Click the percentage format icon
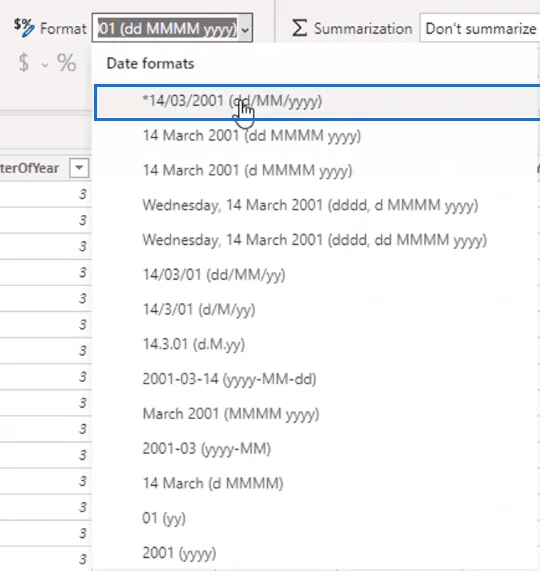Screen dimensions: 540x571 [67, 62]
